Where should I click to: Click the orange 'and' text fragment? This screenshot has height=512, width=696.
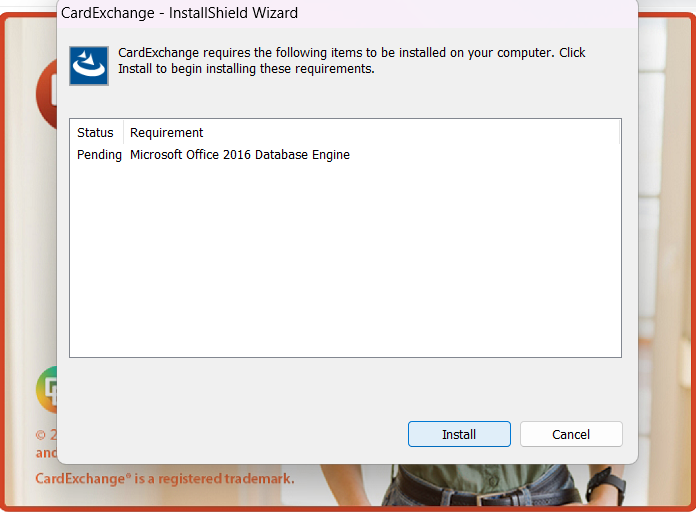(46, 453)
